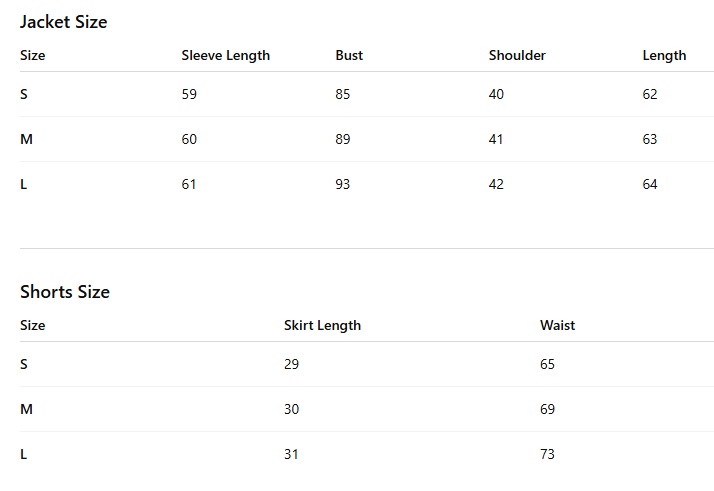Click the shorts size L row label
The image size is (714, 491).
[24, 455]
